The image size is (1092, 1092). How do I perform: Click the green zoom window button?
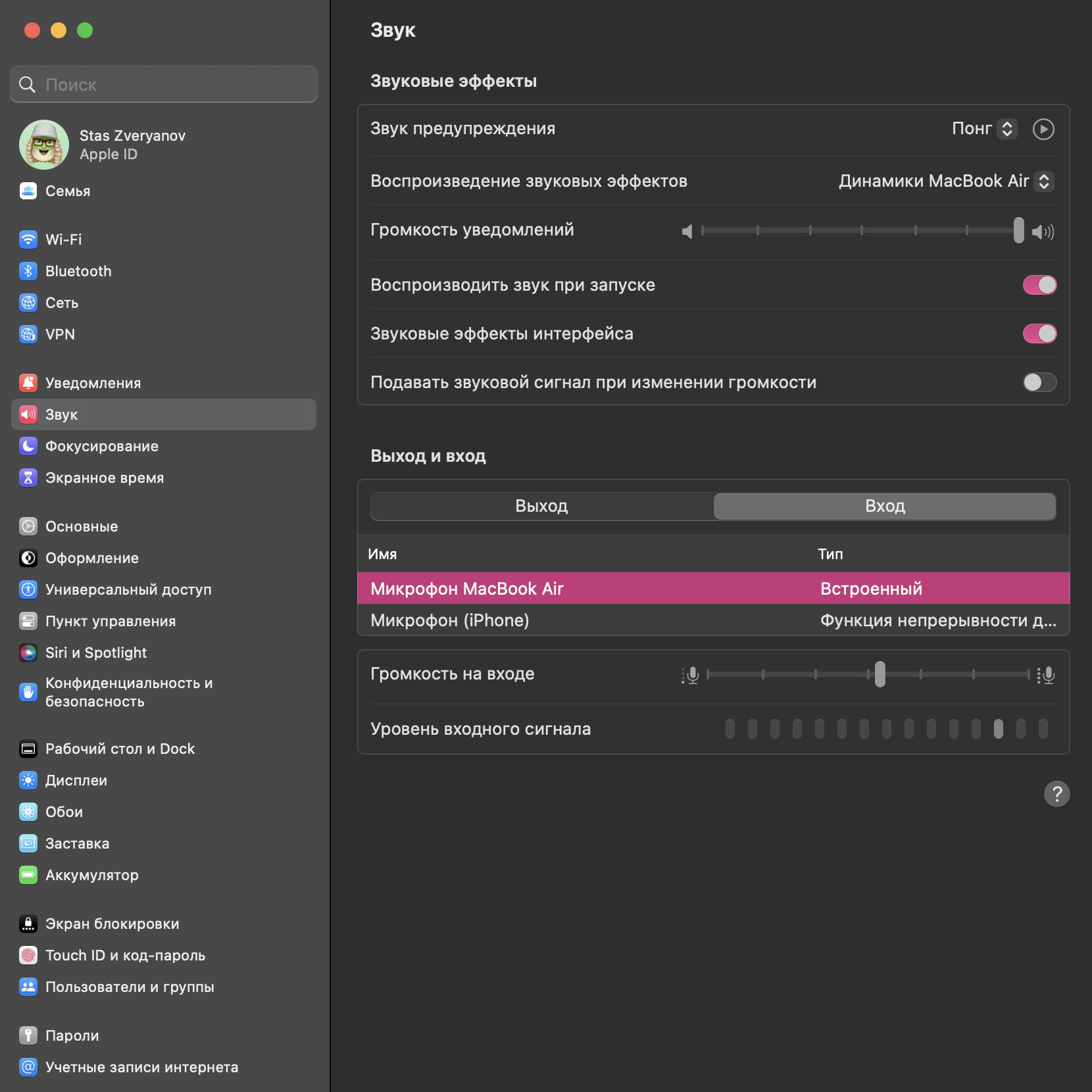tap(85, 30)
